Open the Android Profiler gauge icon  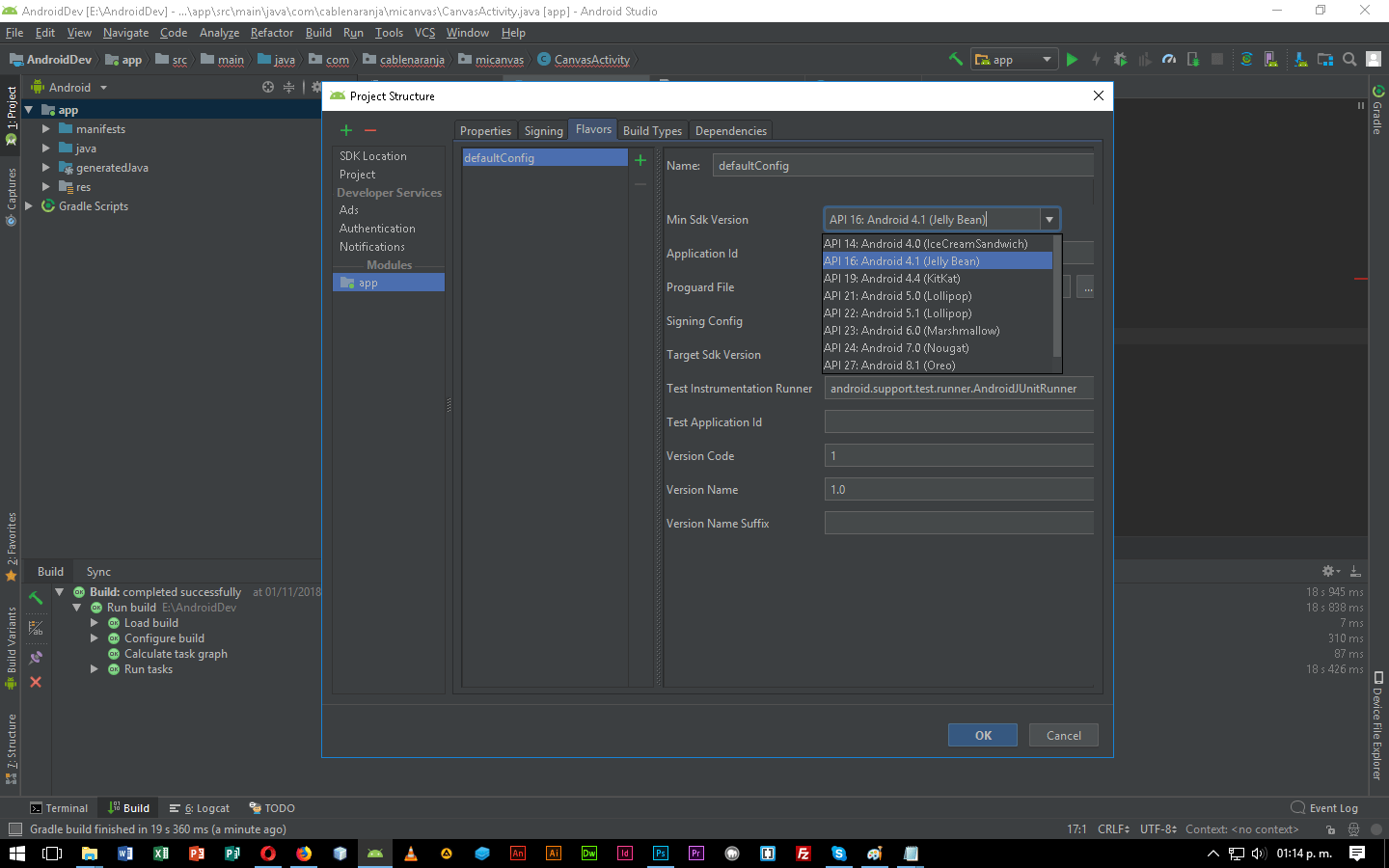coord(1169,59)
